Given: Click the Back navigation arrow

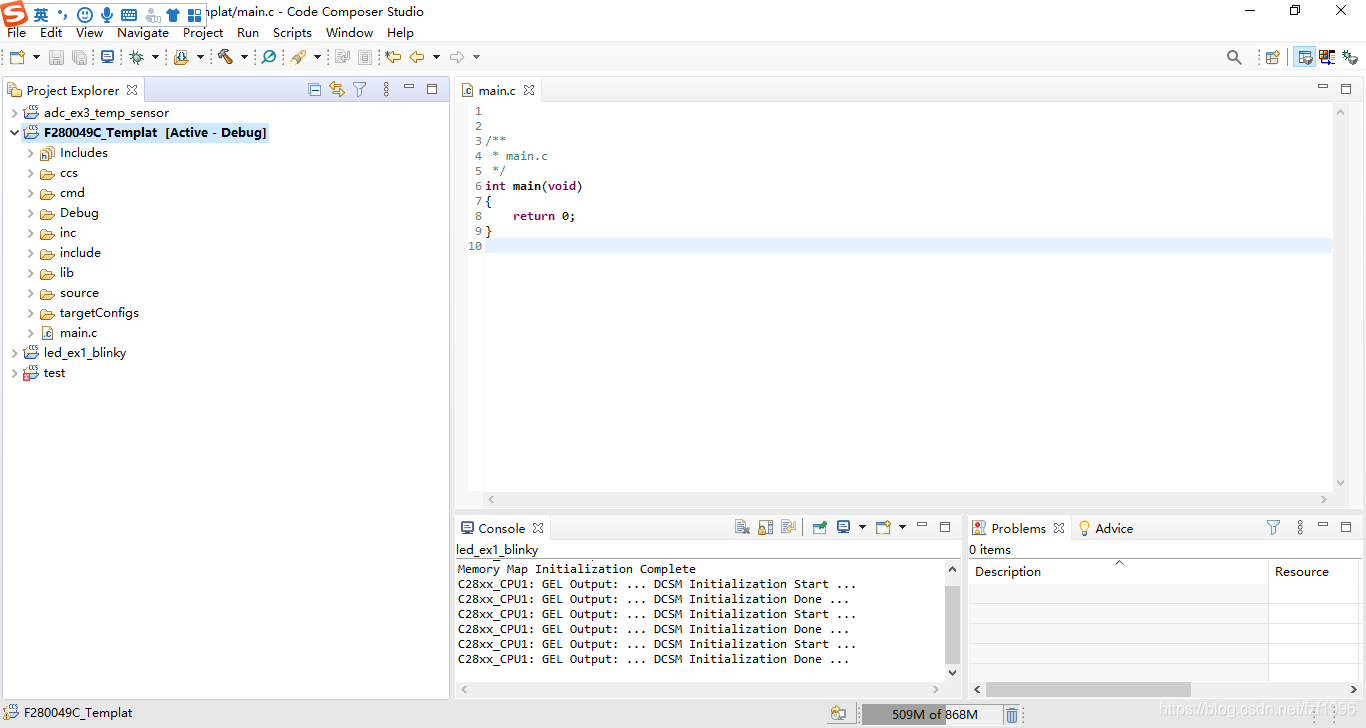Looking at the screenshot, I should [x=417, y=57].
